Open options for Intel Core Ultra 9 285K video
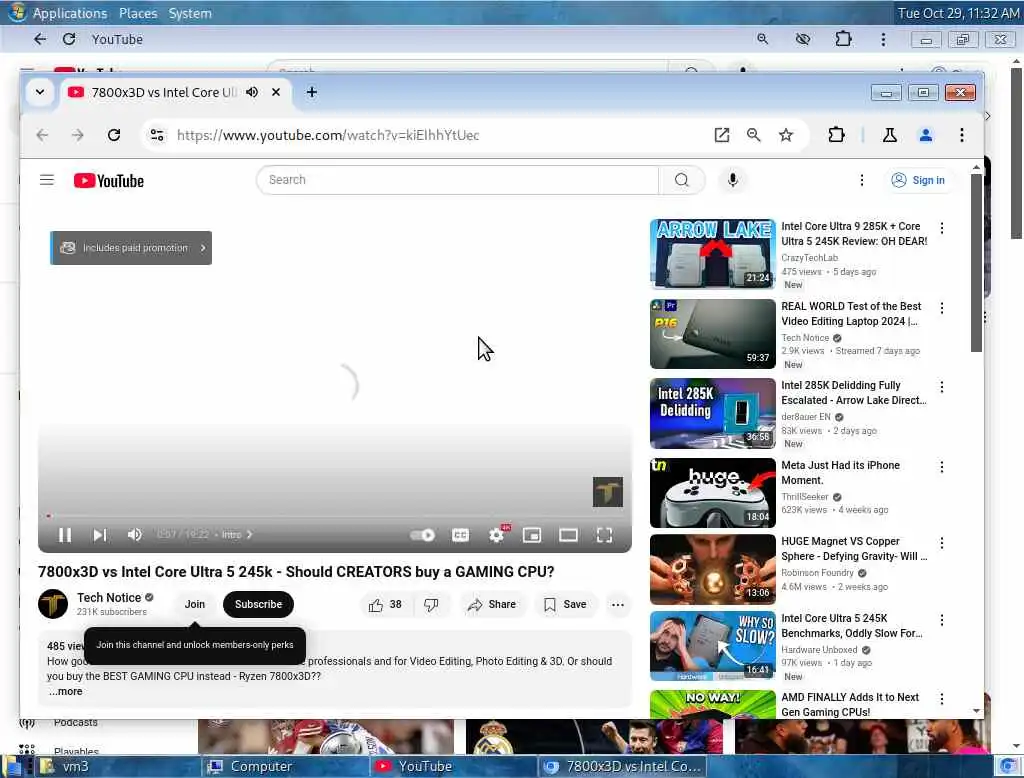 (x=941, y=228)
